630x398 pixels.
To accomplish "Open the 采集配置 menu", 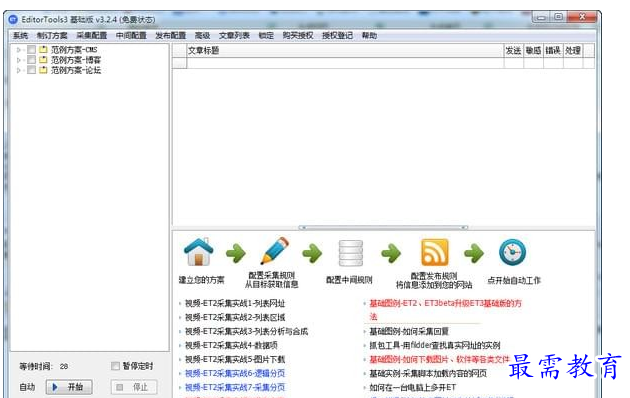I will click(x=92, y=35).
